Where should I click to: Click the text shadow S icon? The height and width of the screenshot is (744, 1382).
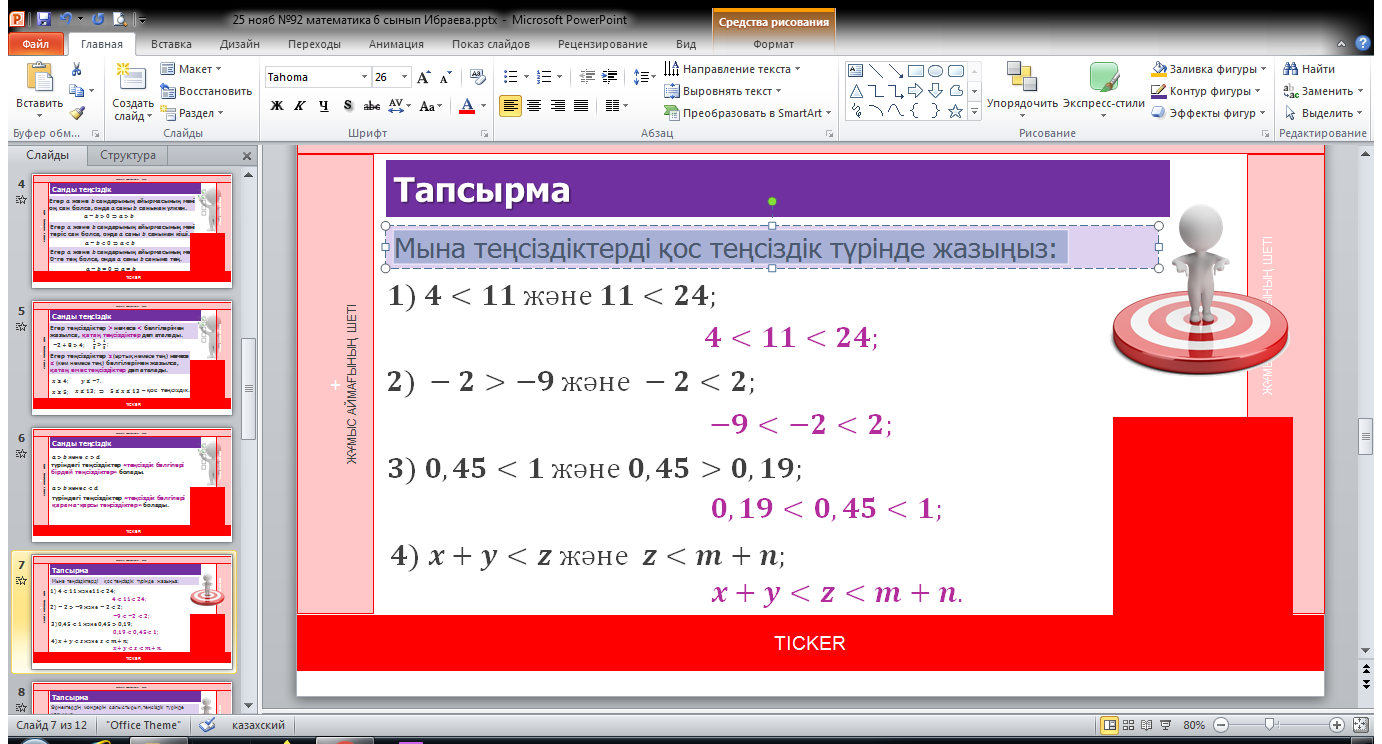(347, 105)
